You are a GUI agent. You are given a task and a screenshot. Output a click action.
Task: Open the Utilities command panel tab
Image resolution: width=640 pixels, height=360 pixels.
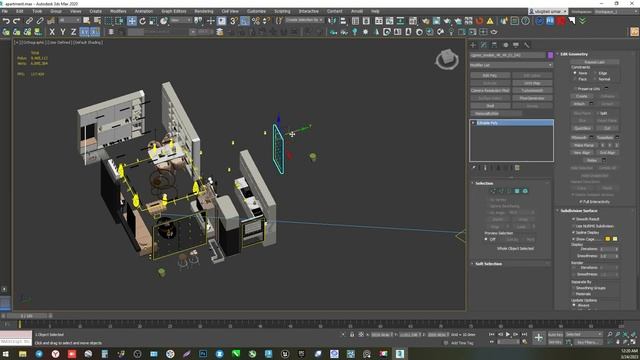(x=527, y=45)
